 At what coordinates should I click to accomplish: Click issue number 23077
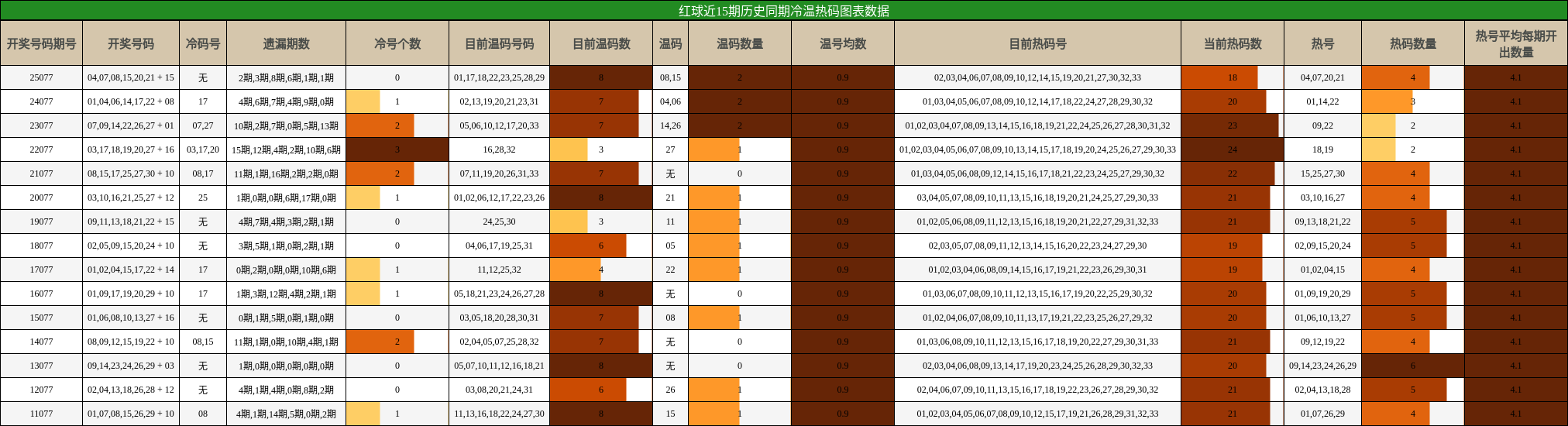pos(41,125)
